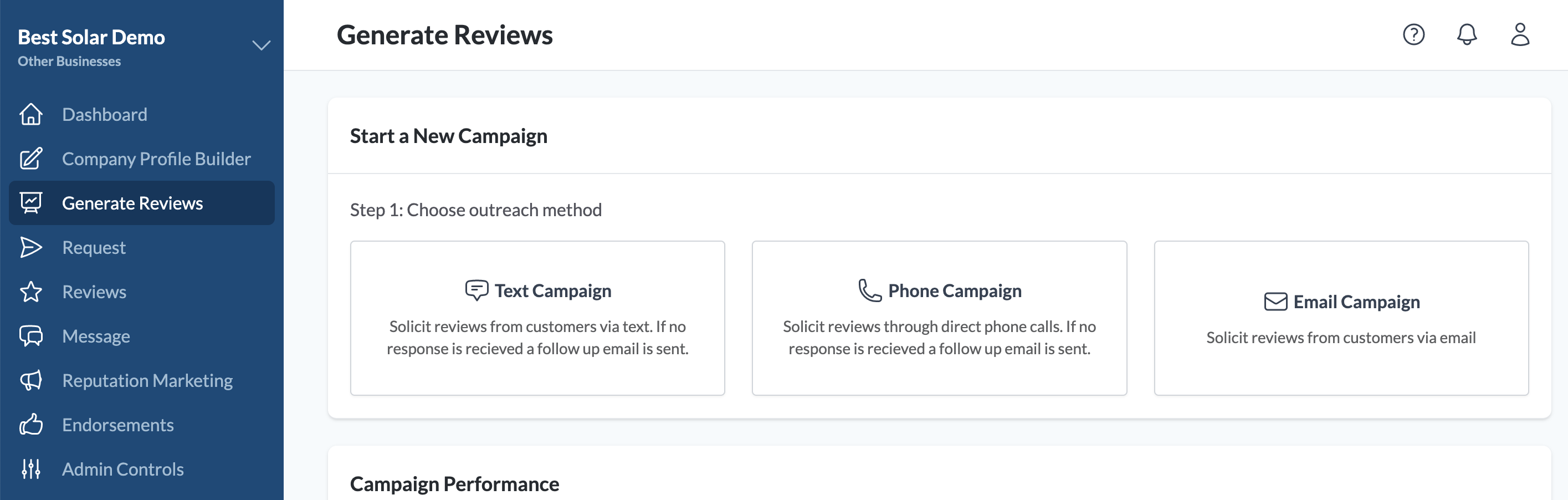Click the Dashboard home icon
This screenshot has height=500, width=1568.
click(x=31, y=115)
